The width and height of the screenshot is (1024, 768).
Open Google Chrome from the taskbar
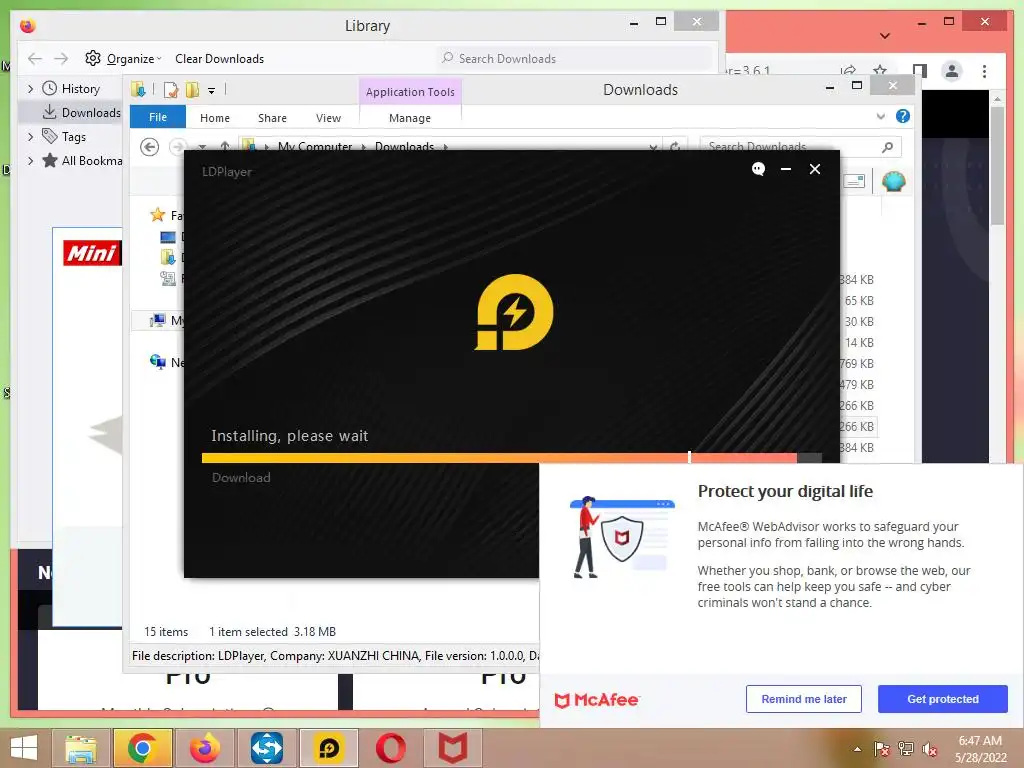coord(142,748)
